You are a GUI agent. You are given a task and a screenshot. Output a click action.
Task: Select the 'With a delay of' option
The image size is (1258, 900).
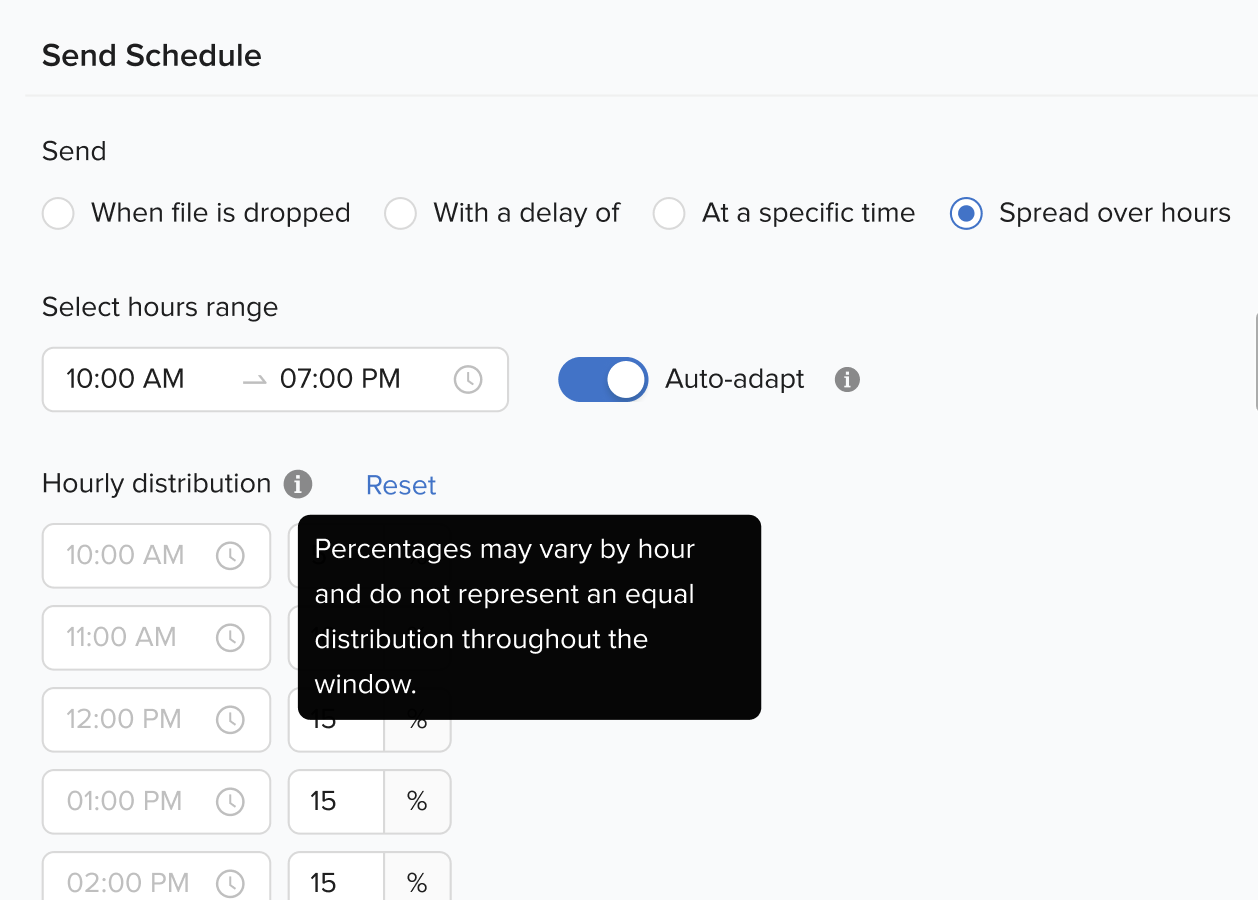(x=401, y=214)
